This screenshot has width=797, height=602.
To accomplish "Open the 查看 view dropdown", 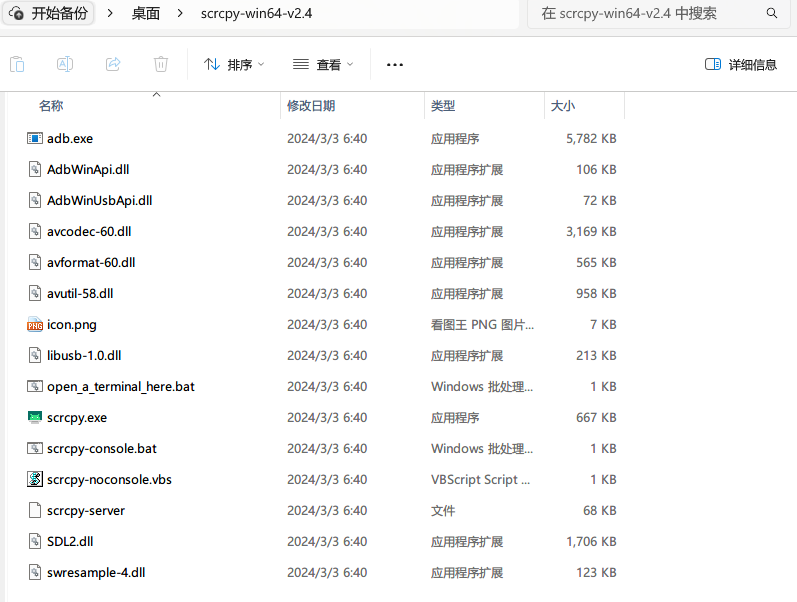I will click(x=323, y=64).
